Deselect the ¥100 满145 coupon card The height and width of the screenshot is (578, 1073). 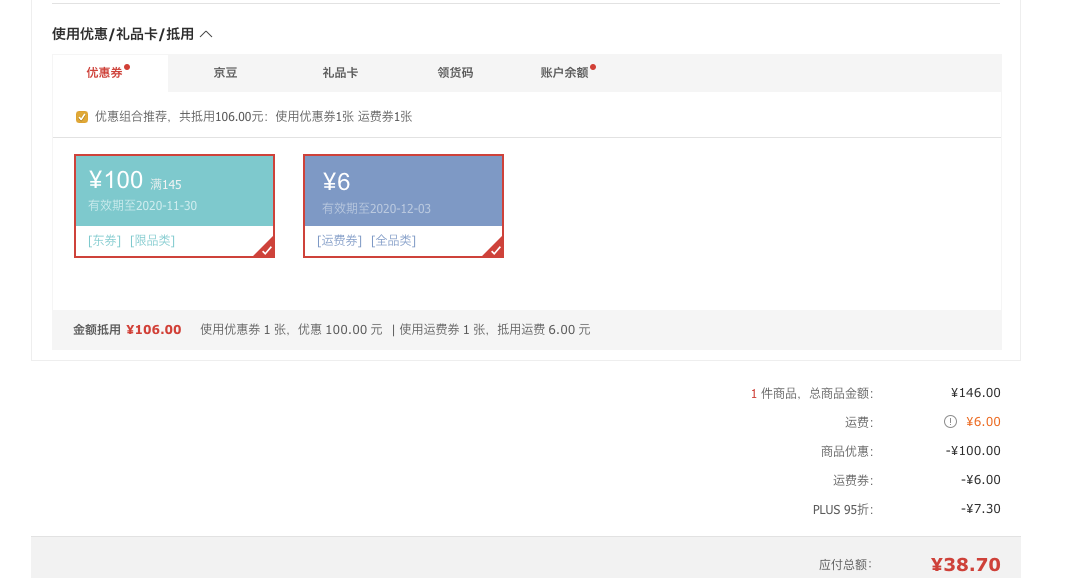(174, 206)
